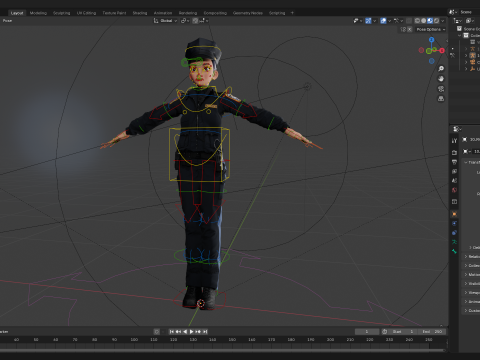480x360 pixels.
Task: Click the Scene name field
Action: tap(468, 12)
